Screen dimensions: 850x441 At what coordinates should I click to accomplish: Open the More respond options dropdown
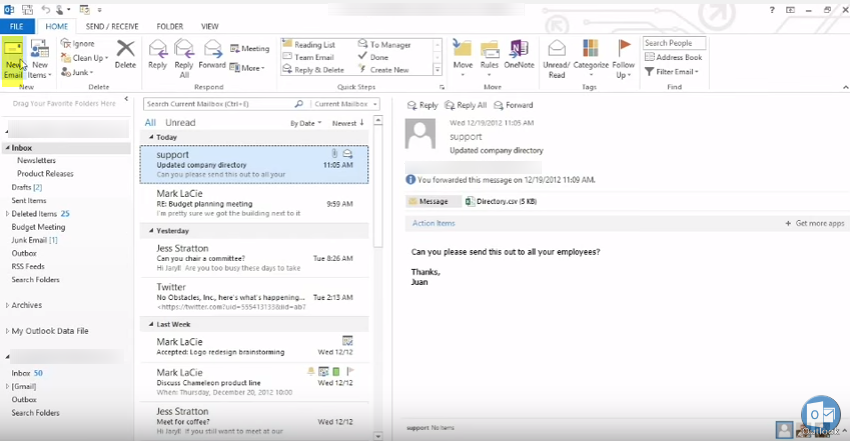tap(247, 68)
